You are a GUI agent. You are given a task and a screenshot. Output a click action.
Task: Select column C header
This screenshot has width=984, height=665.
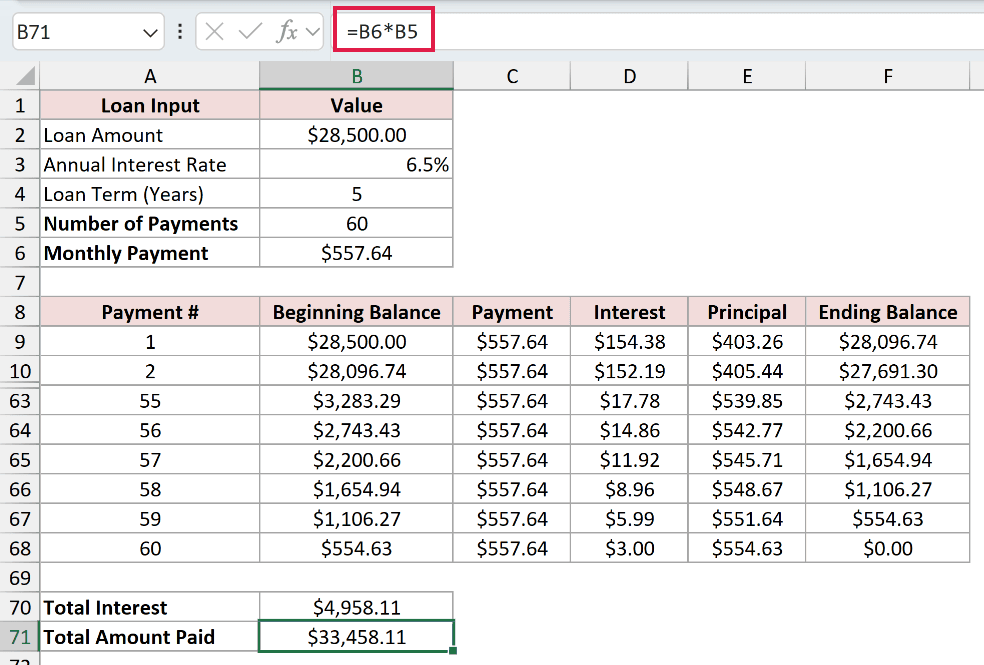pyautogui.click(x=512, y=76)
